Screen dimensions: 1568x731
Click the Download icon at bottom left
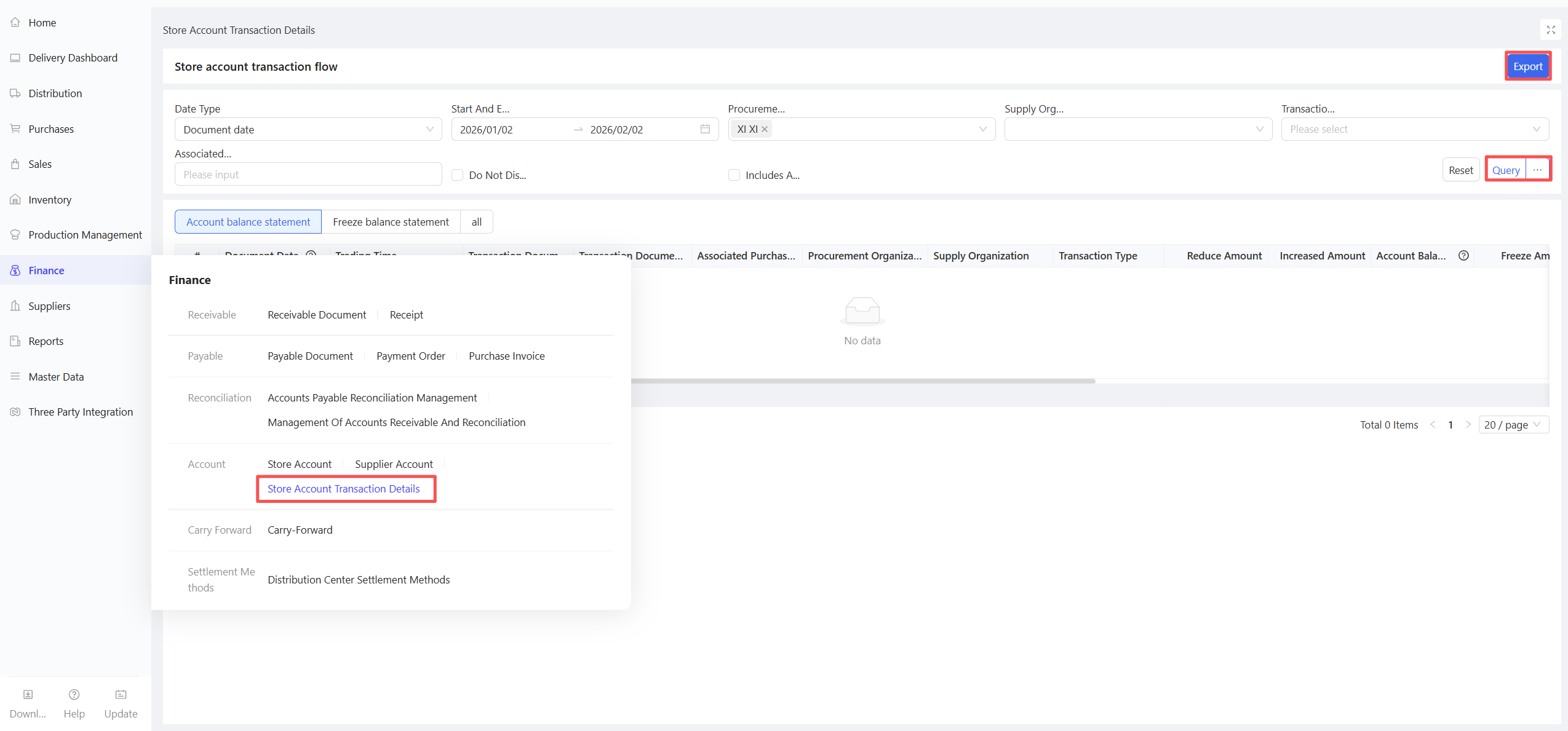28,695
